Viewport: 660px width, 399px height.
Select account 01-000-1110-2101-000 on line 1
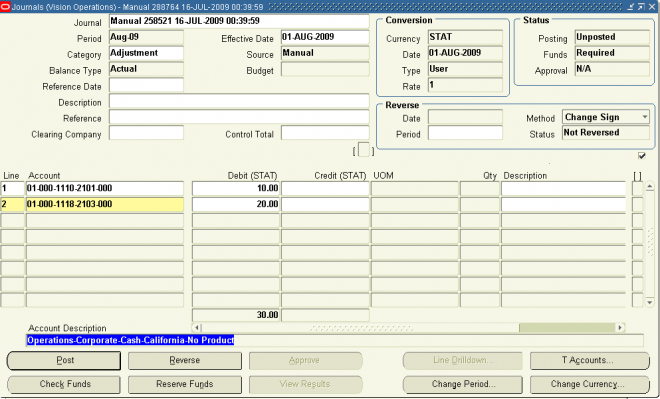[x=104, y=189]
